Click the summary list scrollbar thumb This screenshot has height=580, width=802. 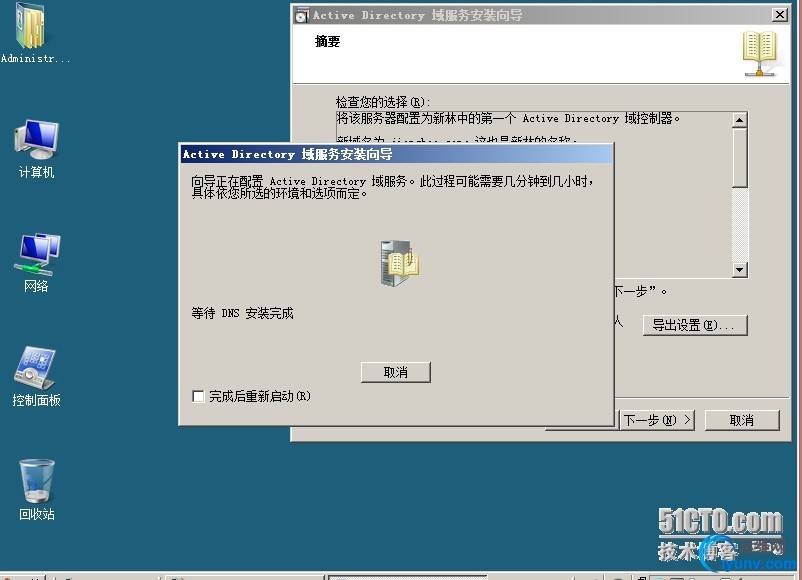(x=739, y=158)
